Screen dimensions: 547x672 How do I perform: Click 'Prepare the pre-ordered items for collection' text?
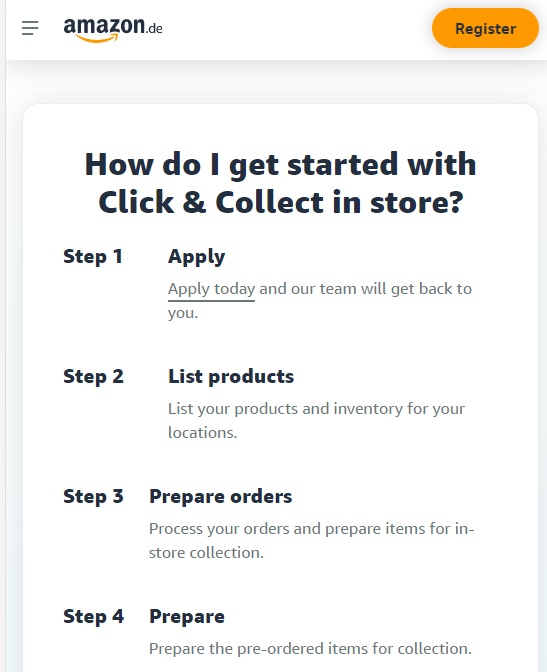310,649
